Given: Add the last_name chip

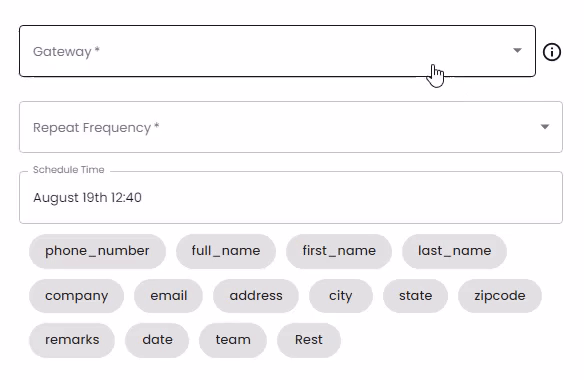Looking at the screenshot, I should click(x=454, y=251).
